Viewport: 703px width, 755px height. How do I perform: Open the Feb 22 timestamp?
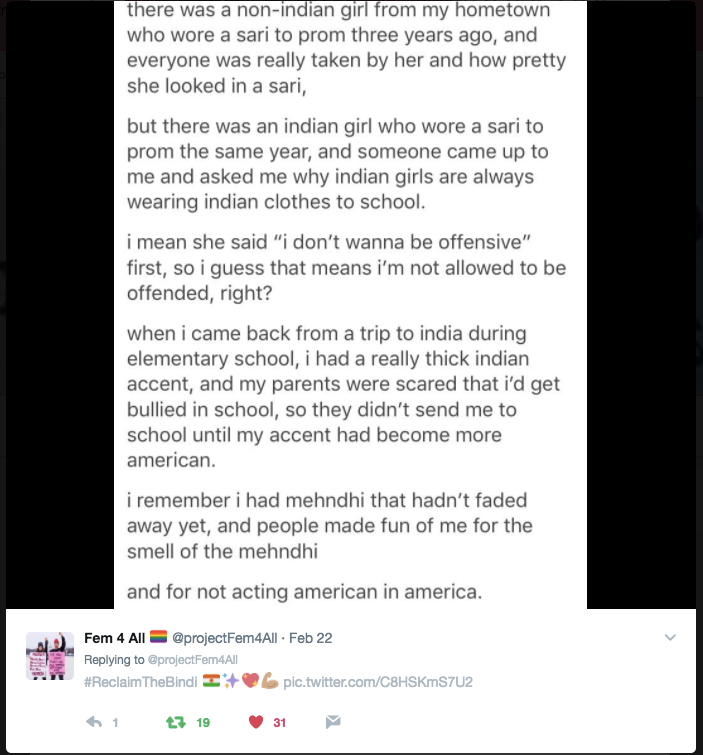[x=311, y=638]
